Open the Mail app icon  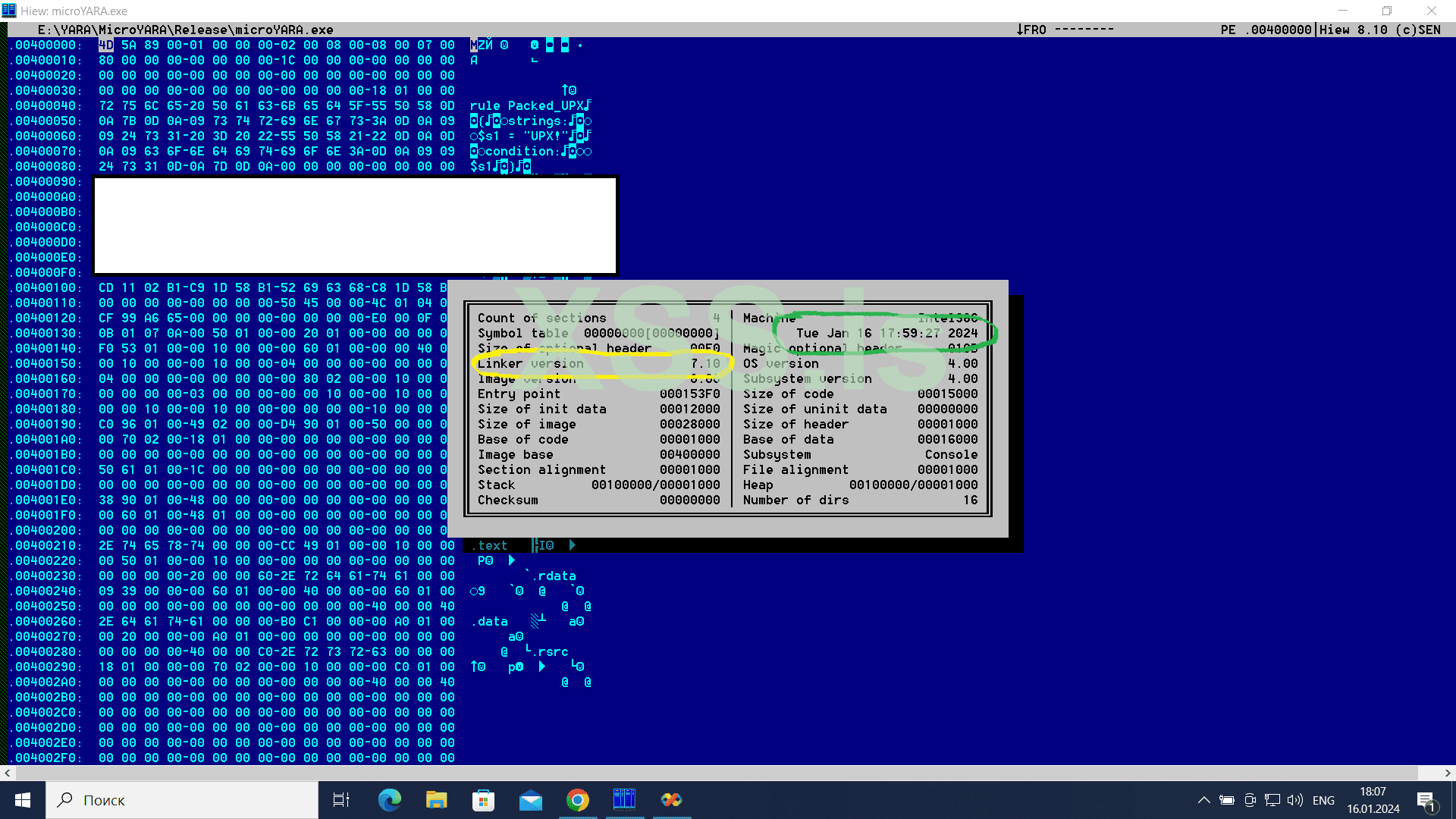click(x=531, y=800)
